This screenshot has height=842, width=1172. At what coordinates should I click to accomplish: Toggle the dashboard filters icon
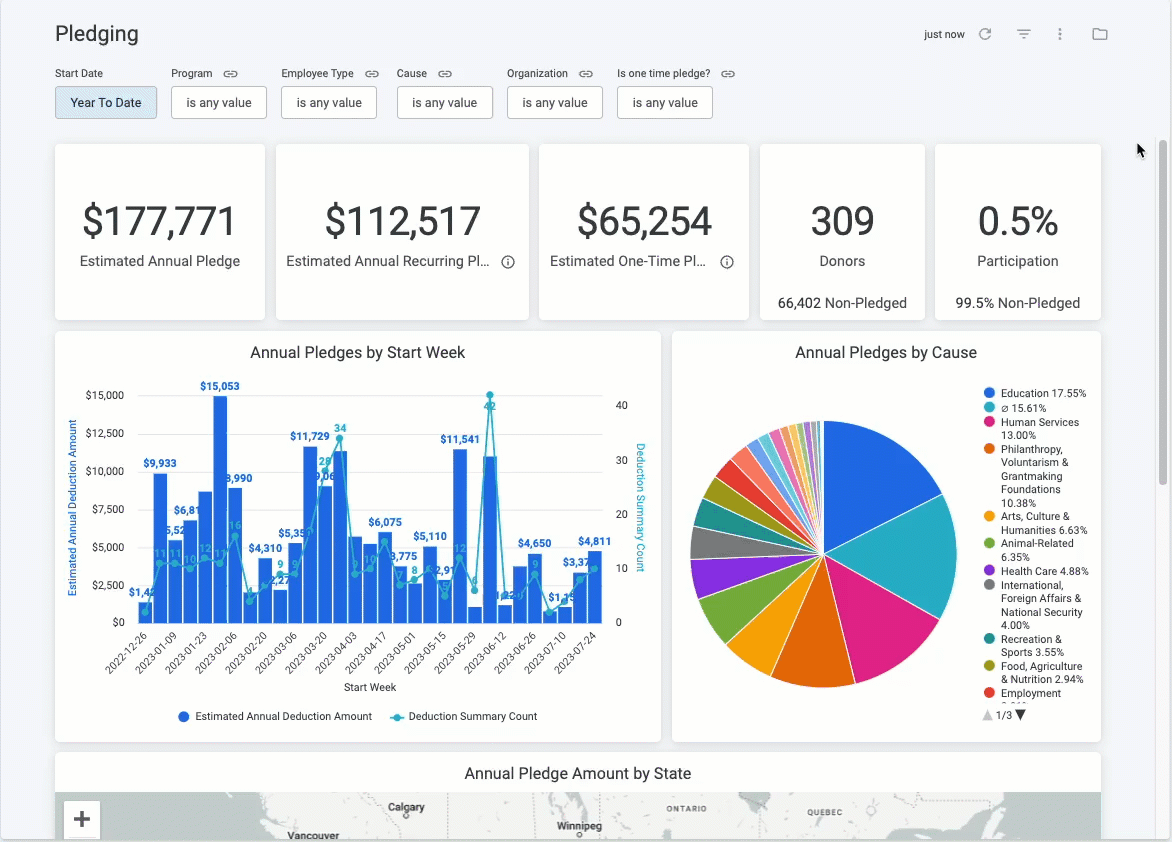(1023, 34)
